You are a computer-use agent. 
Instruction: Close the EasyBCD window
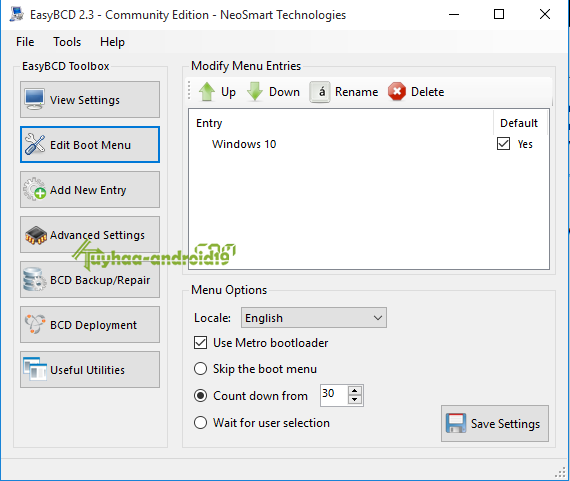545,15
